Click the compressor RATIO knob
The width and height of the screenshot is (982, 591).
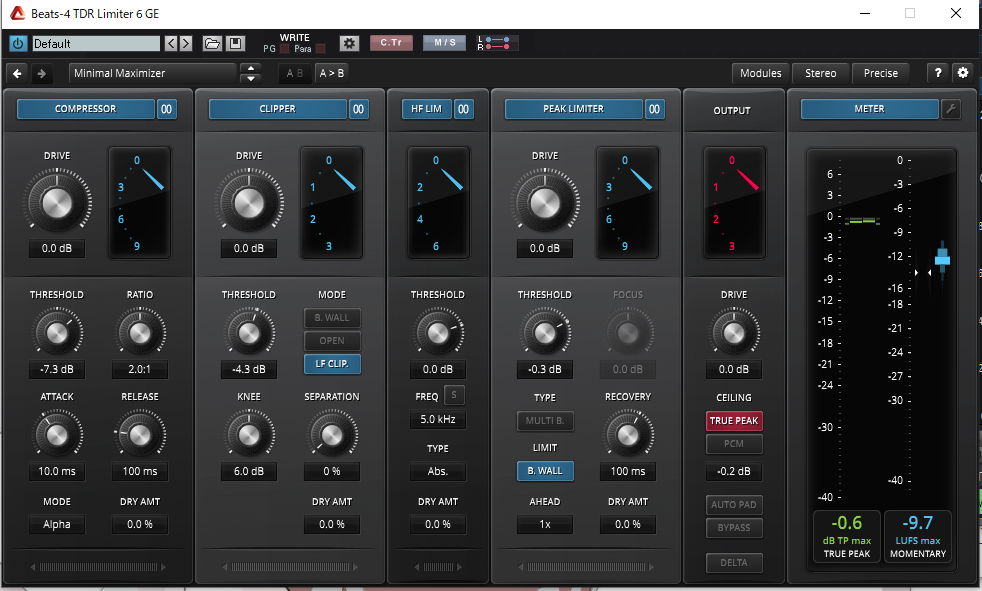tap(140, 332)
